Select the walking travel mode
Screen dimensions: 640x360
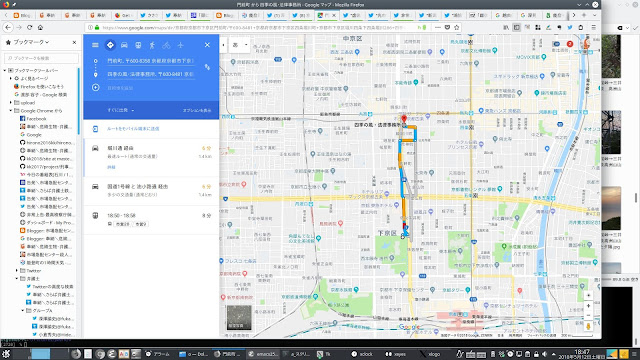click(152, 45)
